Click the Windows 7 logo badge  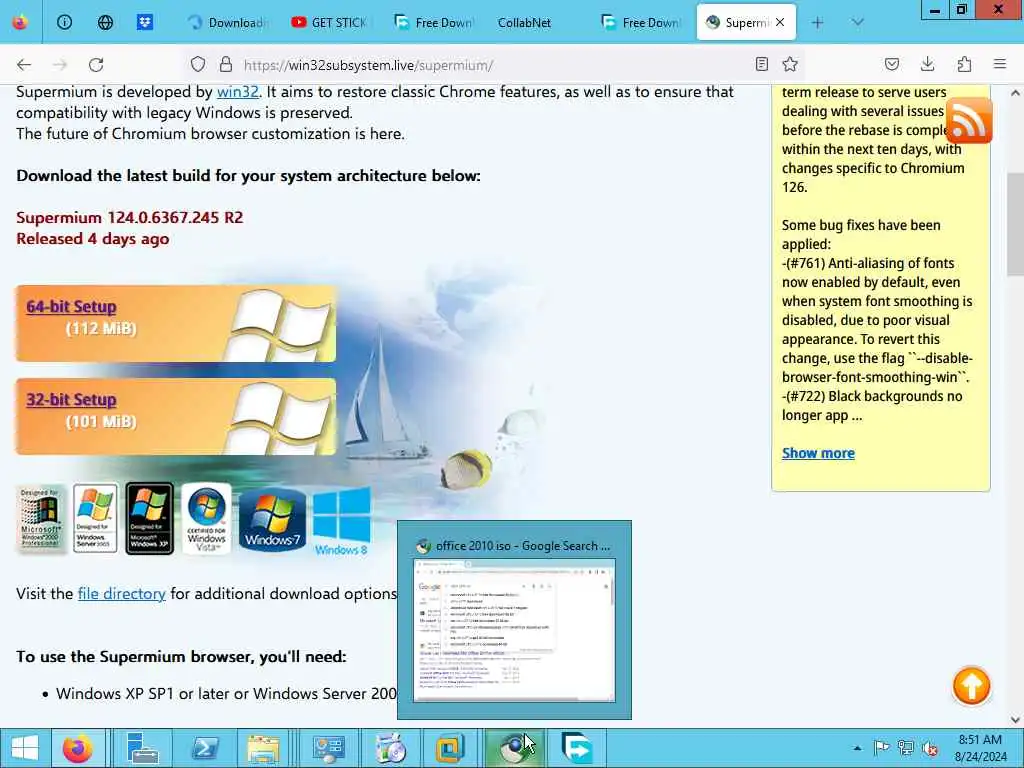point(272,520)
